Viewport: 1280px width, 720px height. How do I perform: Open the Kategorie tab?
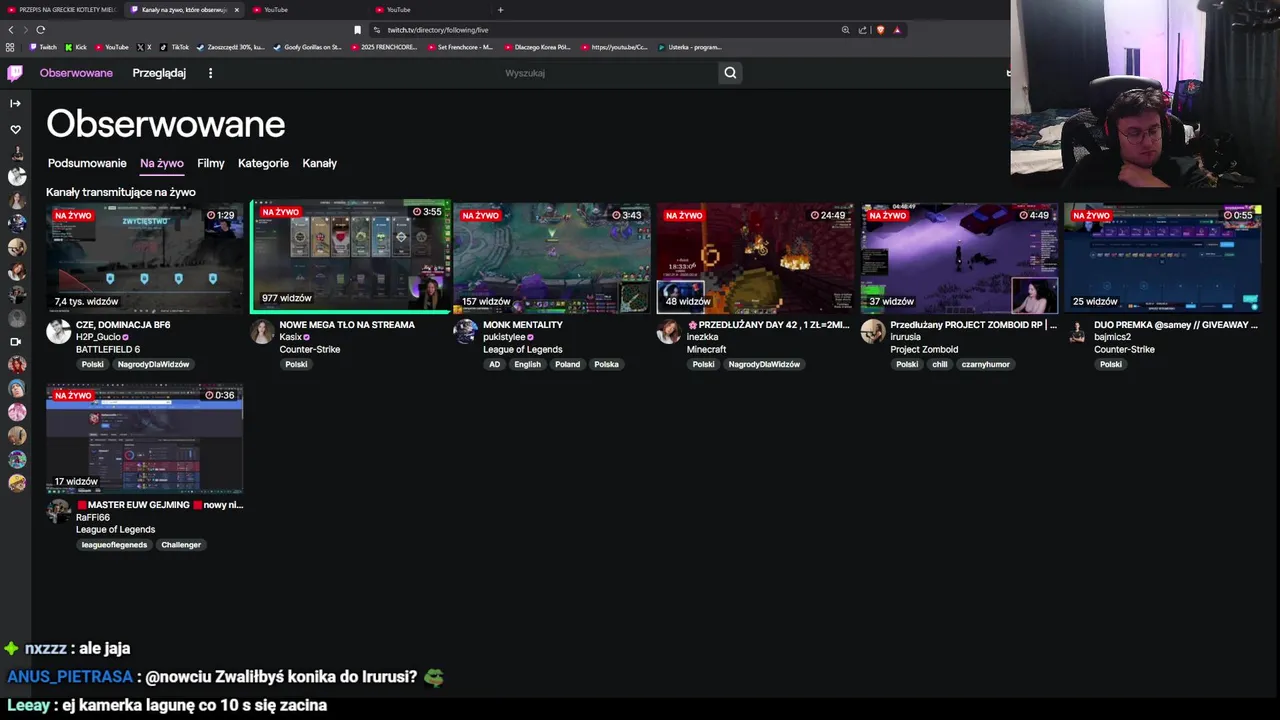coord(263,163)
